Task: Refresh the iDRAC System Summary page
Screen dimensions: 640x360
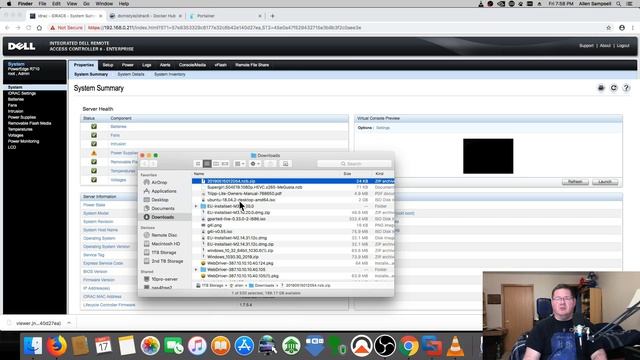Action: [x=613, y=88]
